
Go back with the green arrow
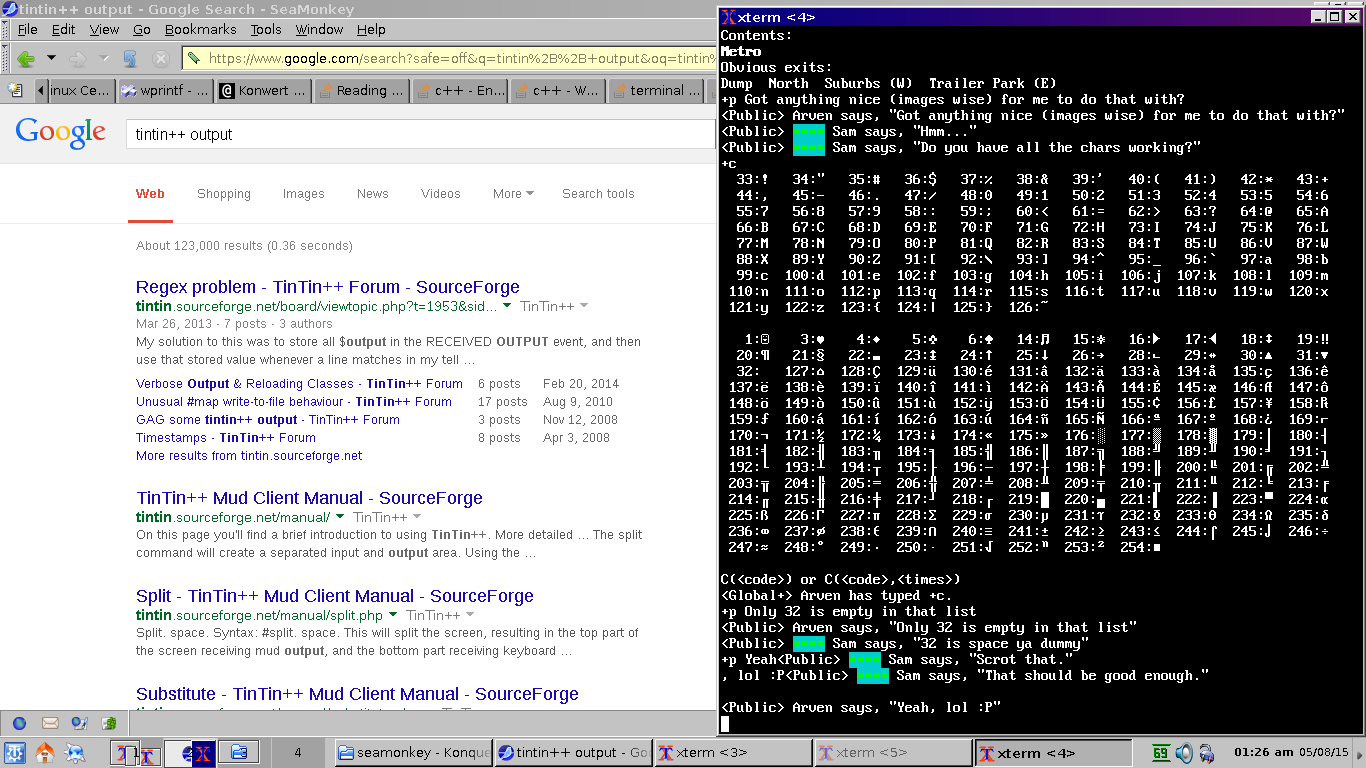[x=25, y=59]
